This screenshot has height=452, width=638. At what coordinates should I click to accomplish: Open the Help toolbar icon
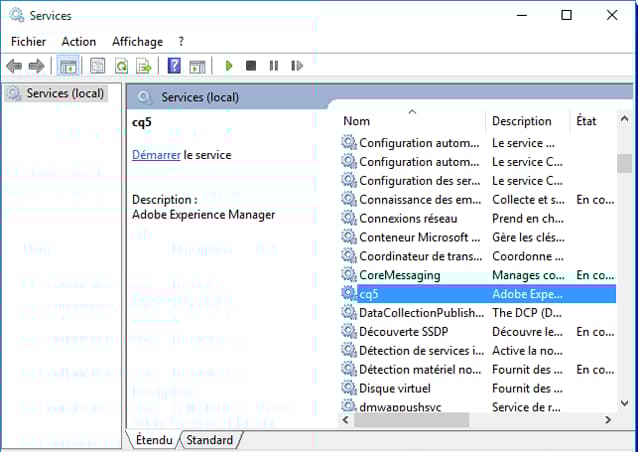(x=174, y=66)
